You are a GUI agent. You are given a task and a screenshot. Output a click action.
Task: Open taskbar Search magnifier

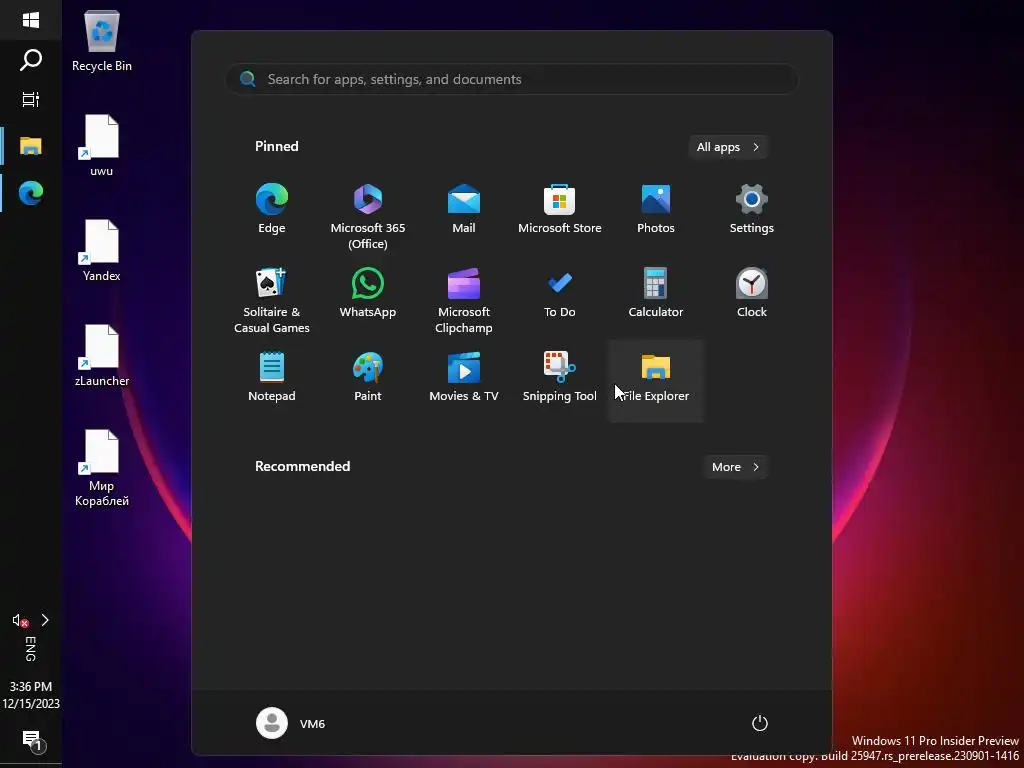coord(31,59)
